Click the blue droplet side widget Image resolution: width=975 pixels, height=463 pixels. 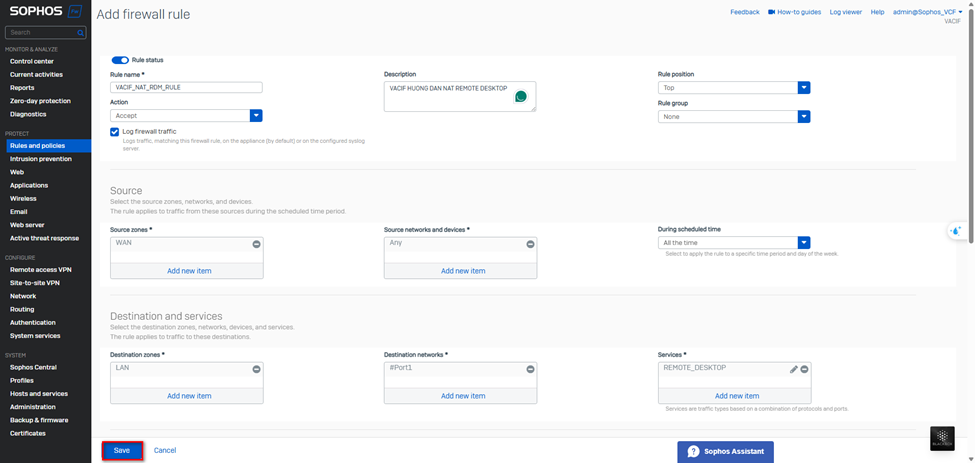click(956, 231)
